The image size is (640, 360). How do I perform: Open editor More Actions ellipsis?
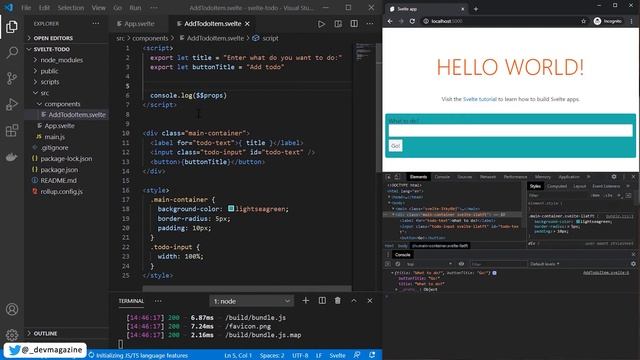point(370,24)
